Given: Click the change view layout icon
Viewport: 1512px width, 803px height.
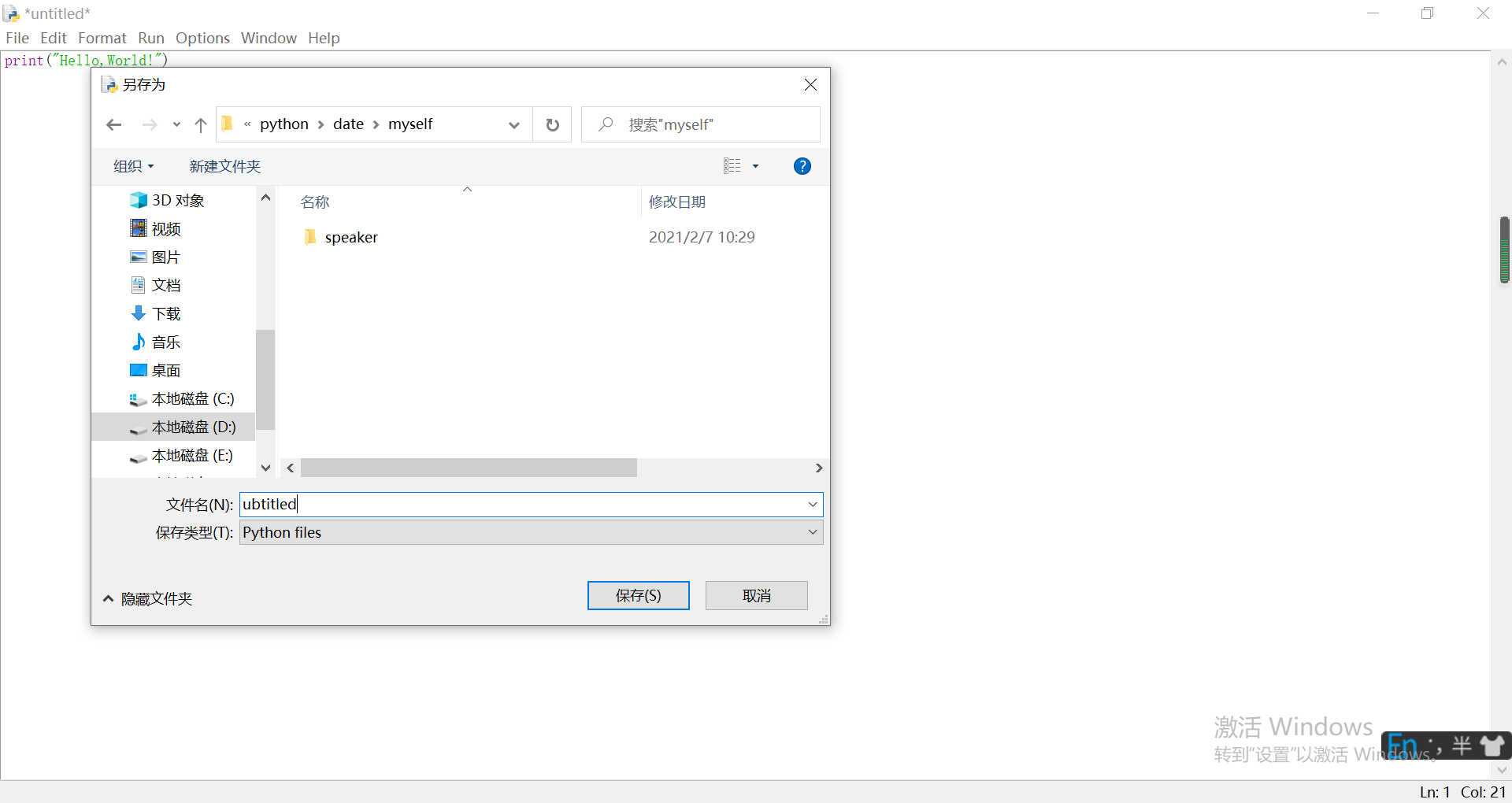Looking at the screenshot, I should (732, 166).
